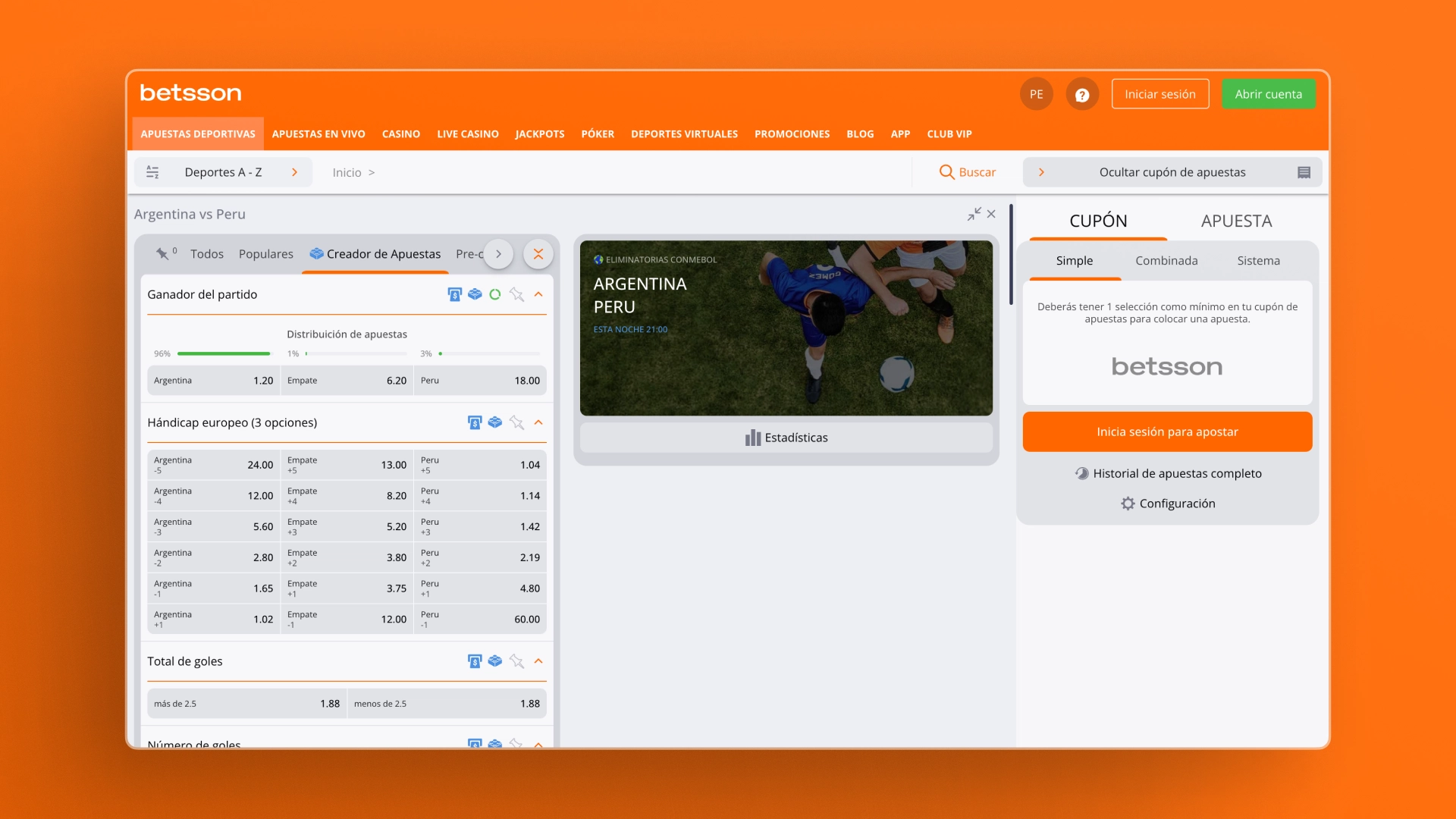Go to the JACKPOTS section

pyautogui.click(x=540, y=134)
